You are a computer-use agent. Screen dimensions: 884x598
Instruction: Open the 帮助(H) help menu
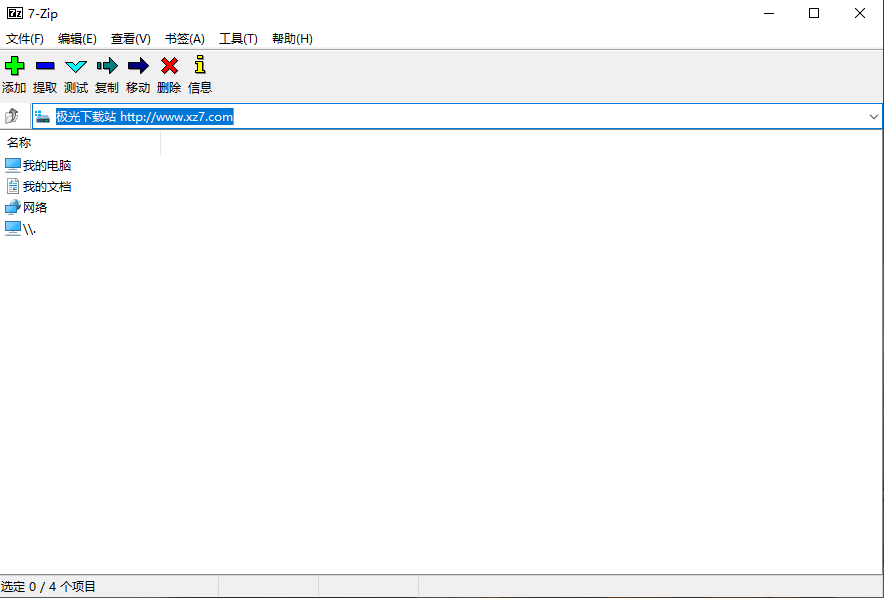tap(292, 39)
